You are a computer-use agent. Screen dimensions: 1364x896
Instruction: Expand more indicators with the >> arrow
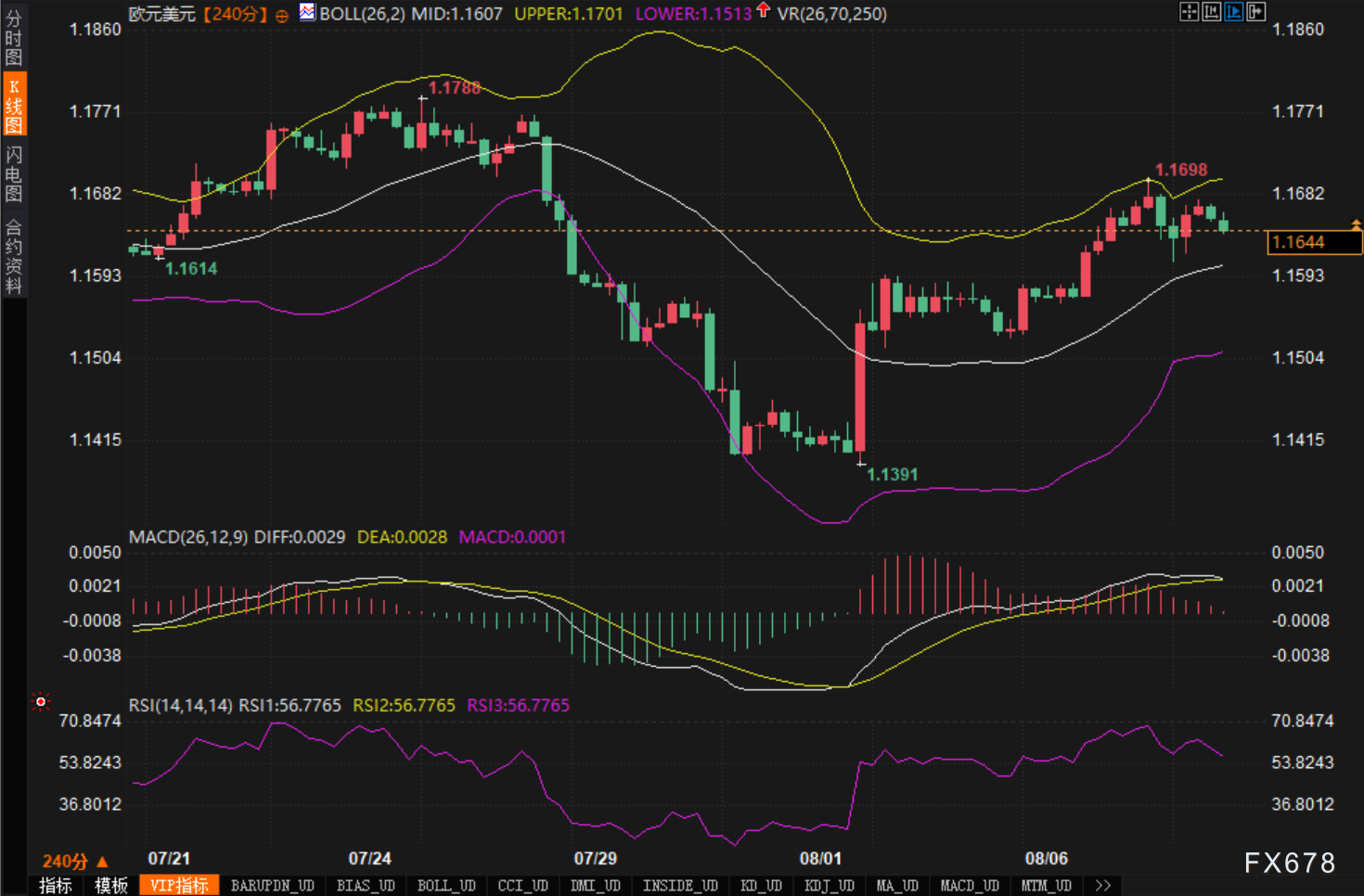1102,885
